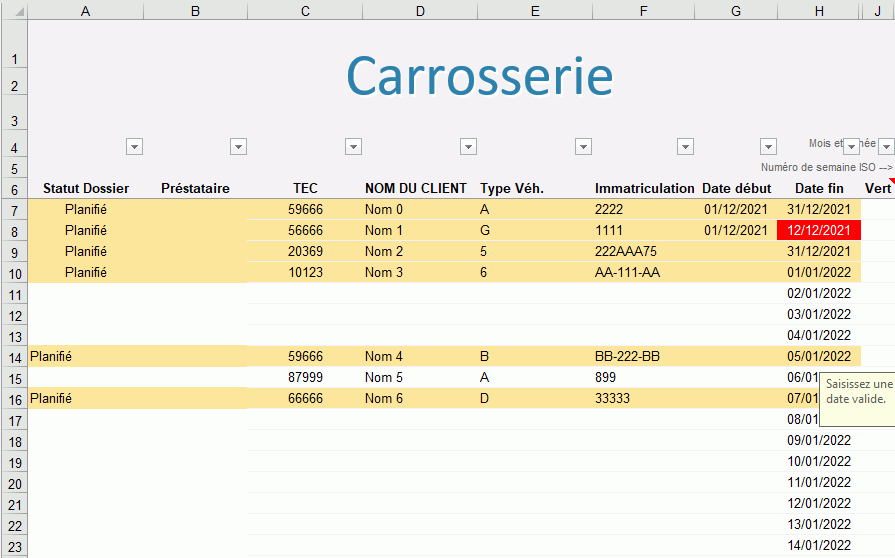Open the Immatriculation column filter dropdown
895x558 pixels.
point(685,147)
